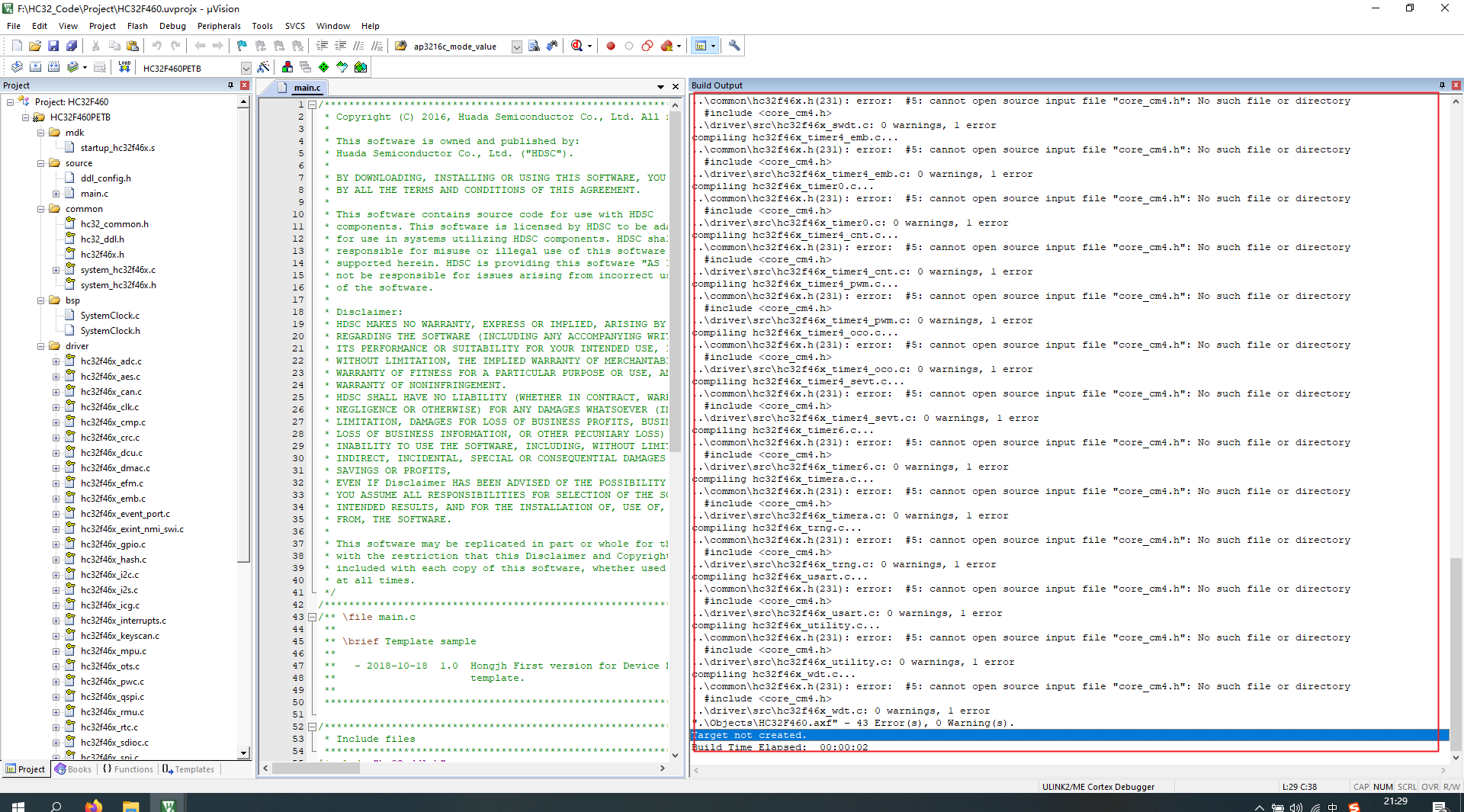Switch to the Templates tab
Image resolution: width=1464 pixels, height=812 pixels.
click(188, 769)
